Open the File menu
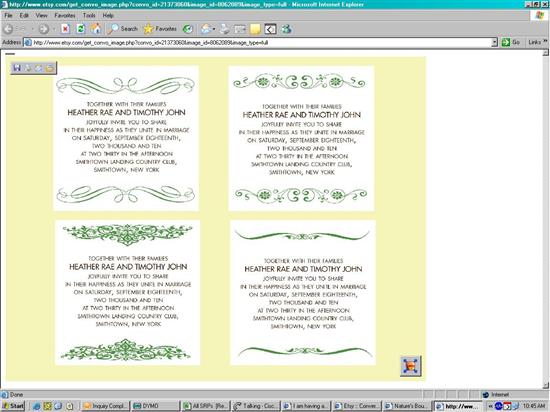This screenshot has width=550, height=412. tap(8, 15)
